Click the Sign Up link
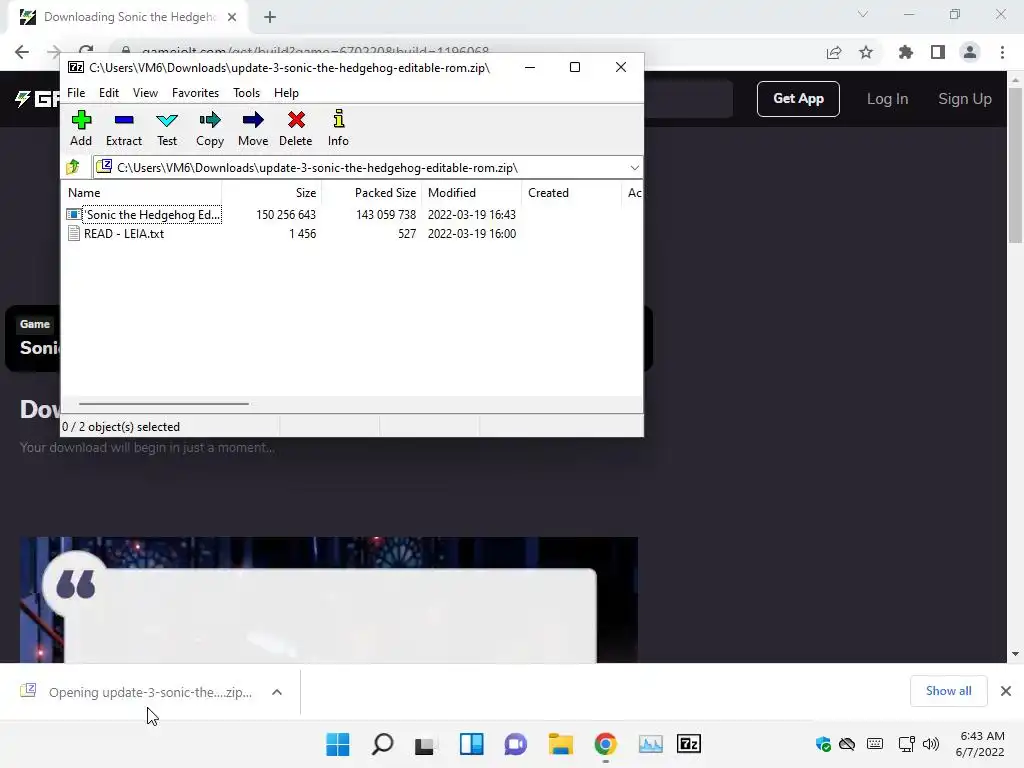The width and height of the screenshot is (1024, 768). (965, 99)
